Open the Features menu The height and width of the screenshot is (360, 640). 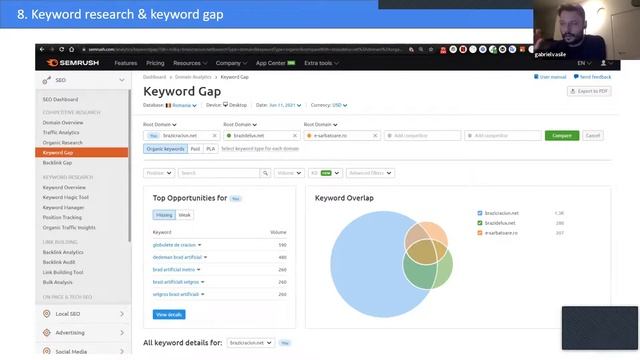126,63
